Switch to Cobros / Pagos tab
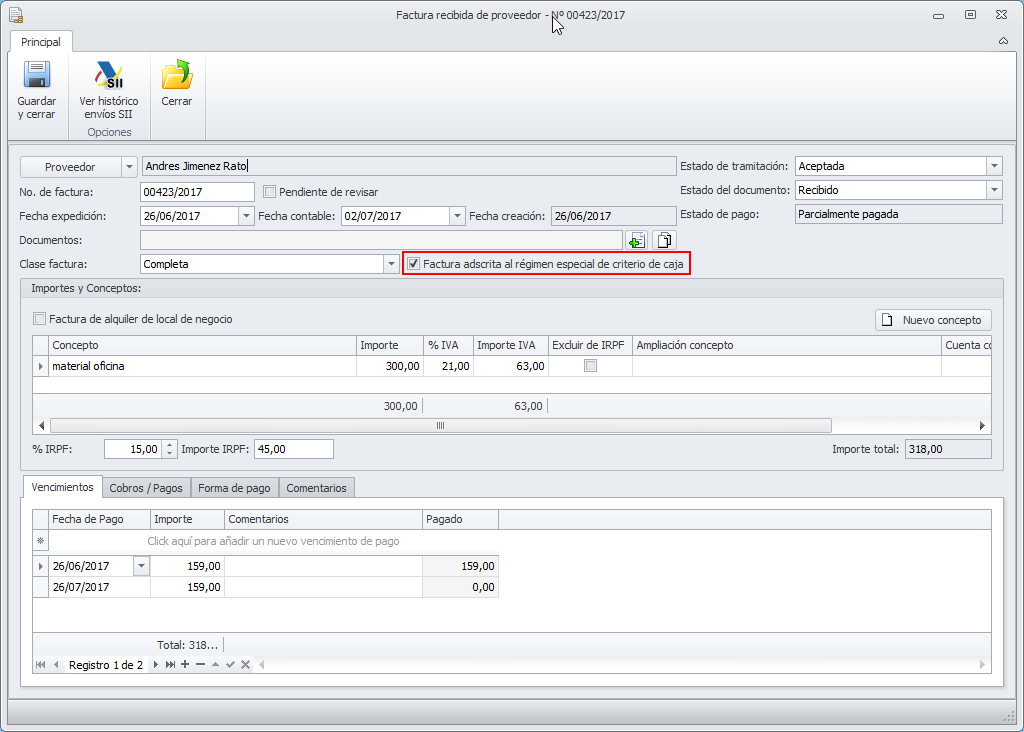The width and height of the screenshot is (1024, 732). 146,488
